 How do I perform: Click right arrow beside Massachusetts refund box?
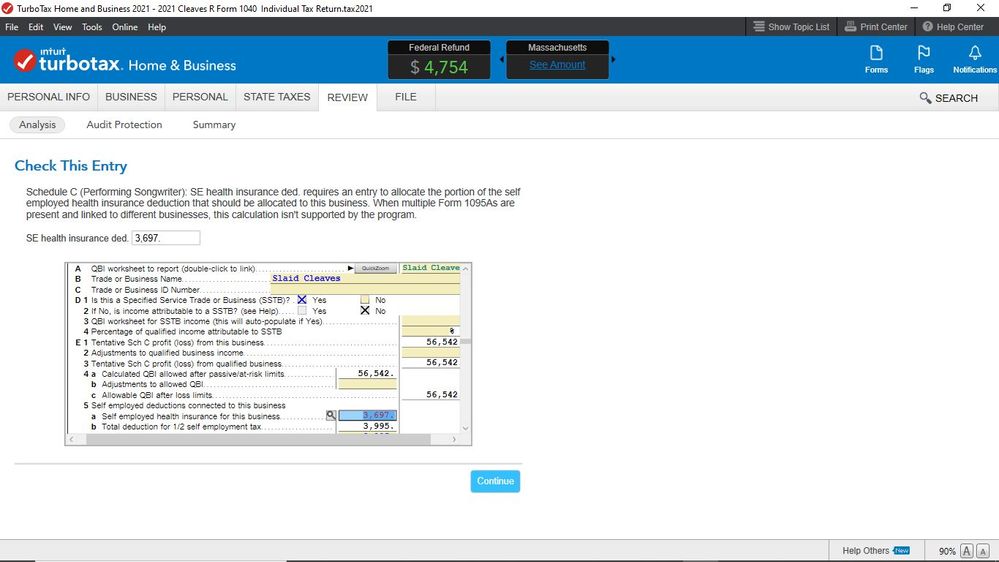(613, 59)
